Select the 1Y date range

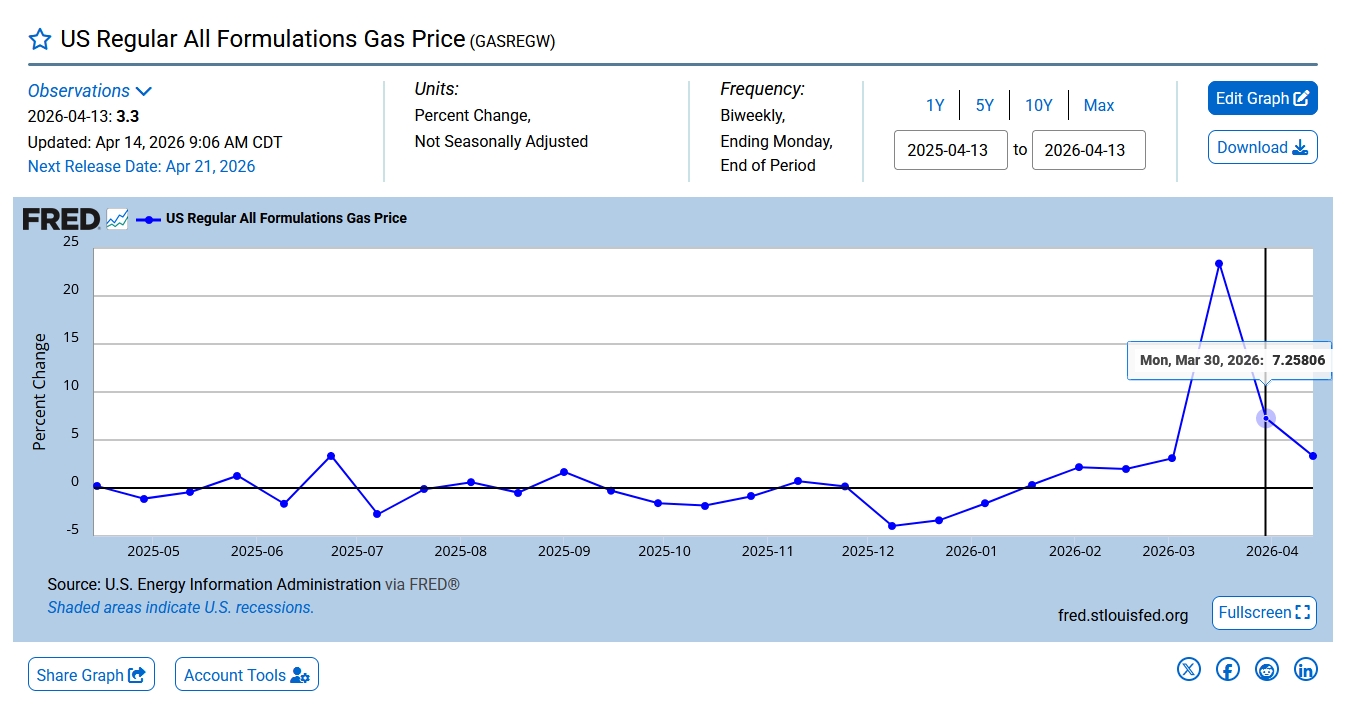[934, 105]
